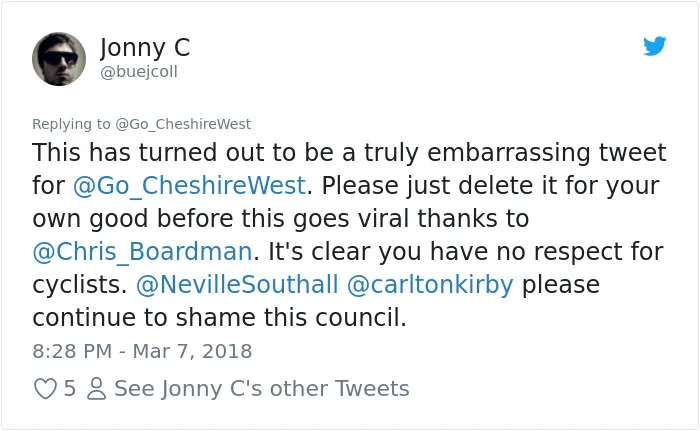The height and width of the screenshot is (431, 700).
Task: Open Jonny C's profile picture
Action: (x=59, y=59)
